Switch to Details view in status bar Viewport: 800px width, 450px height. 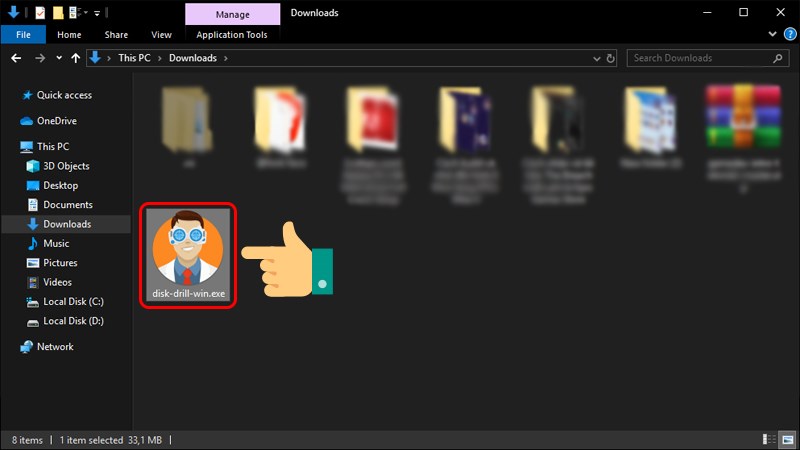(x=768, y=440)
